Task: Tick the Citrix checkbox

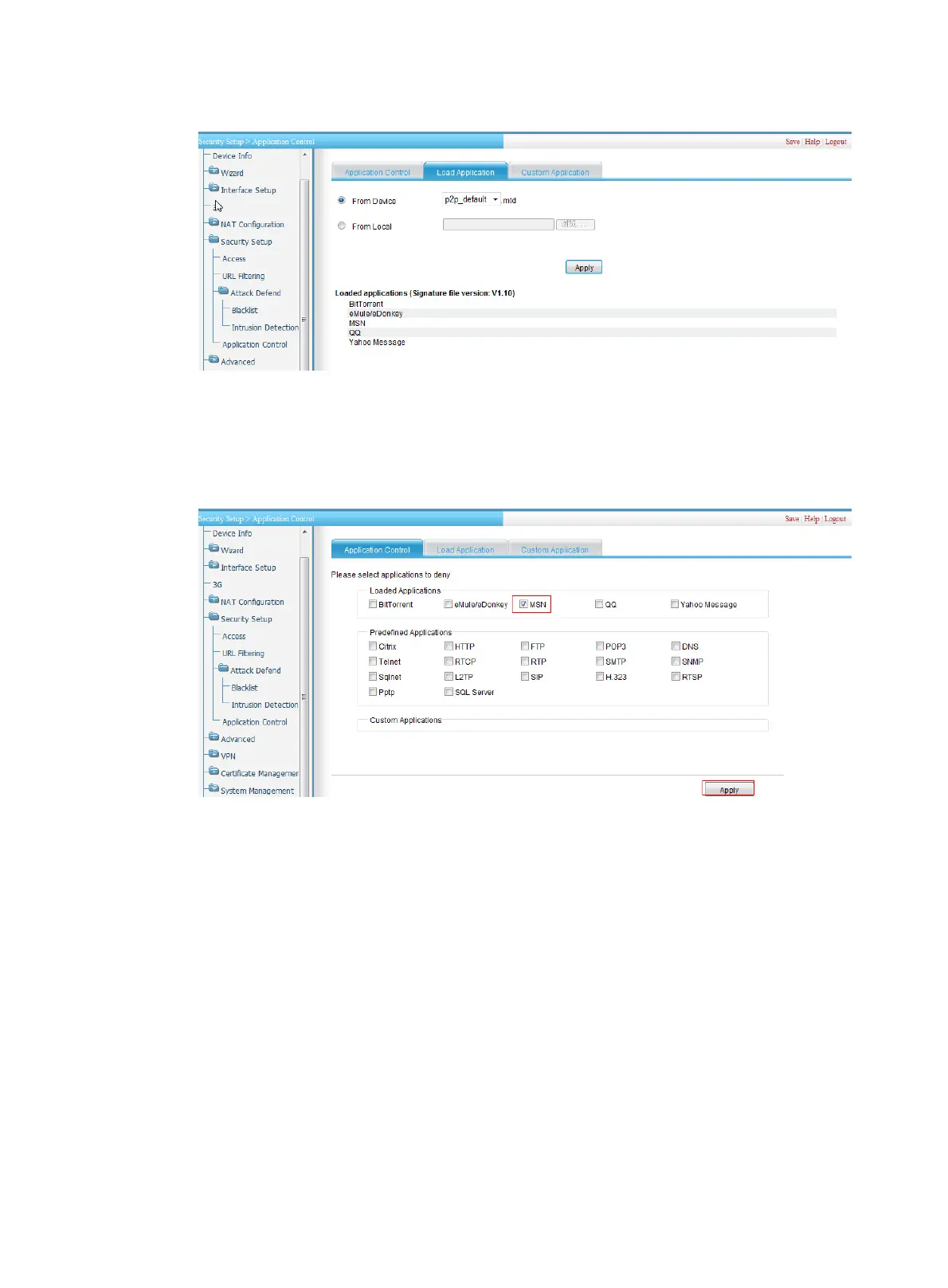Action: point(373,646)
